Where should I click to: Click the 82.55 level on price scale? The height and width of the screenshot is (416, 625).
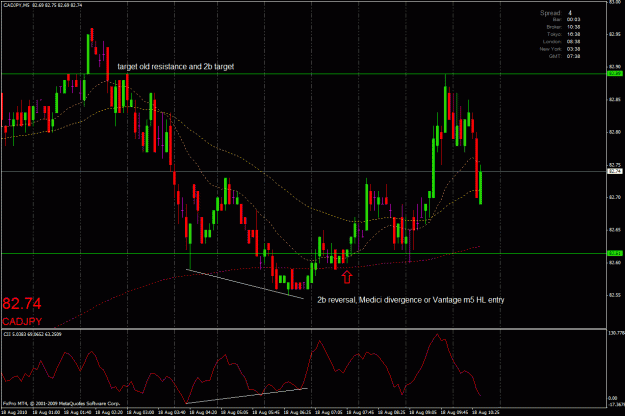pos(614,295)
